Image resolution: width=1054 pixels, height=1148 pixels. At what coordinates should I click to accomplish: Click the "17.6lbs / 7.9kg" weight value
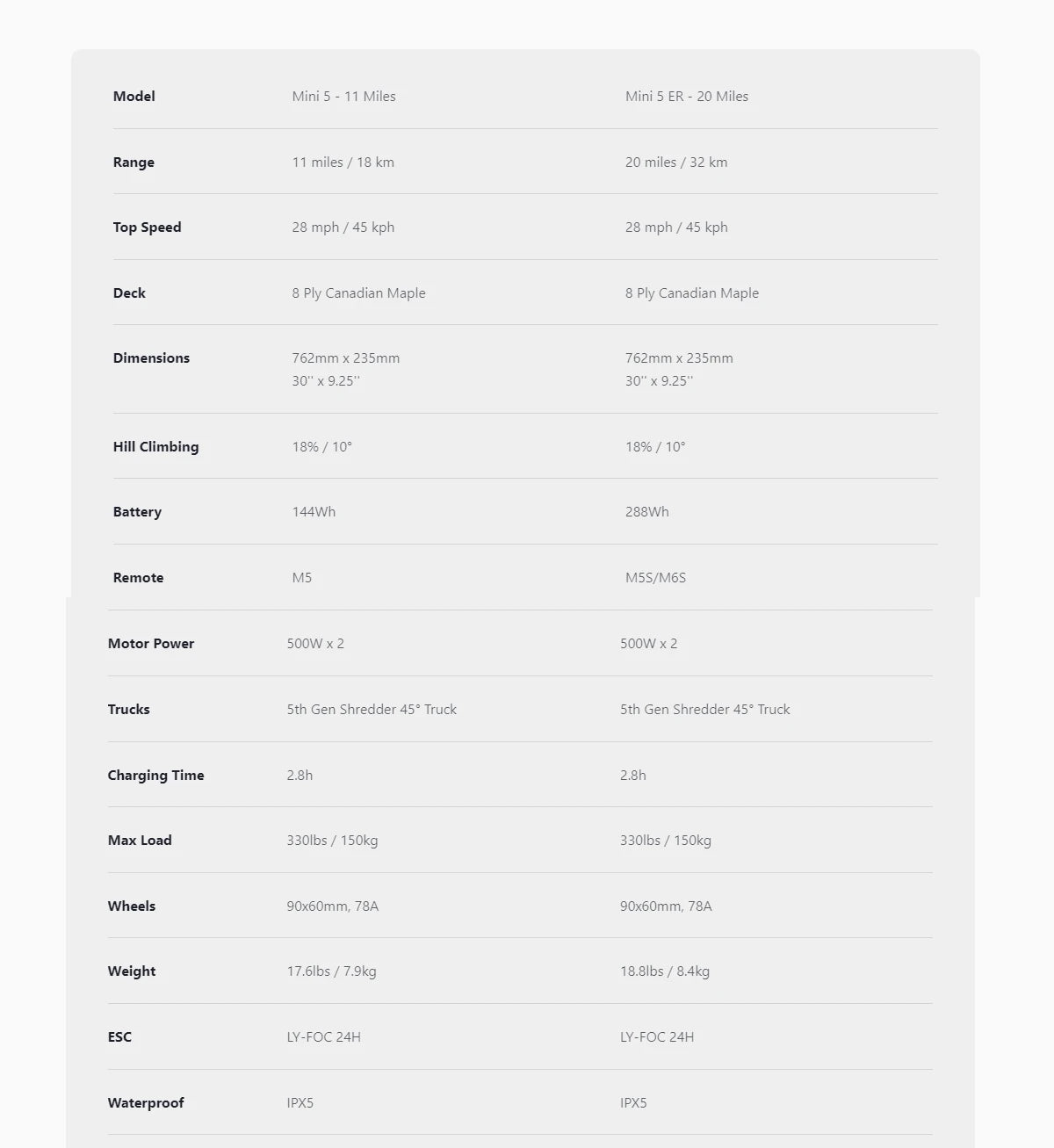coord(331,971)
